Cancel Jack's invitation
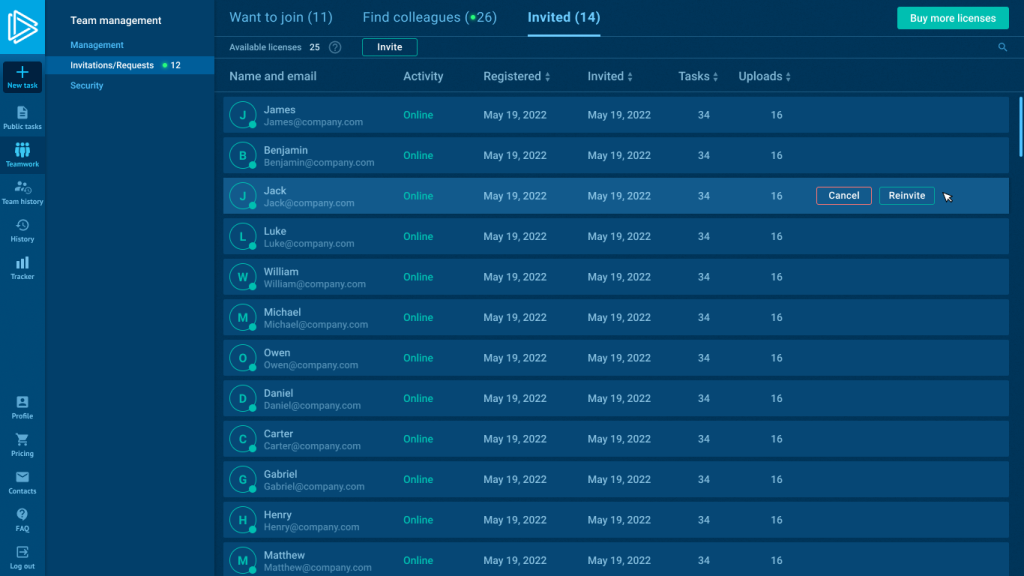 pos(843,196)
